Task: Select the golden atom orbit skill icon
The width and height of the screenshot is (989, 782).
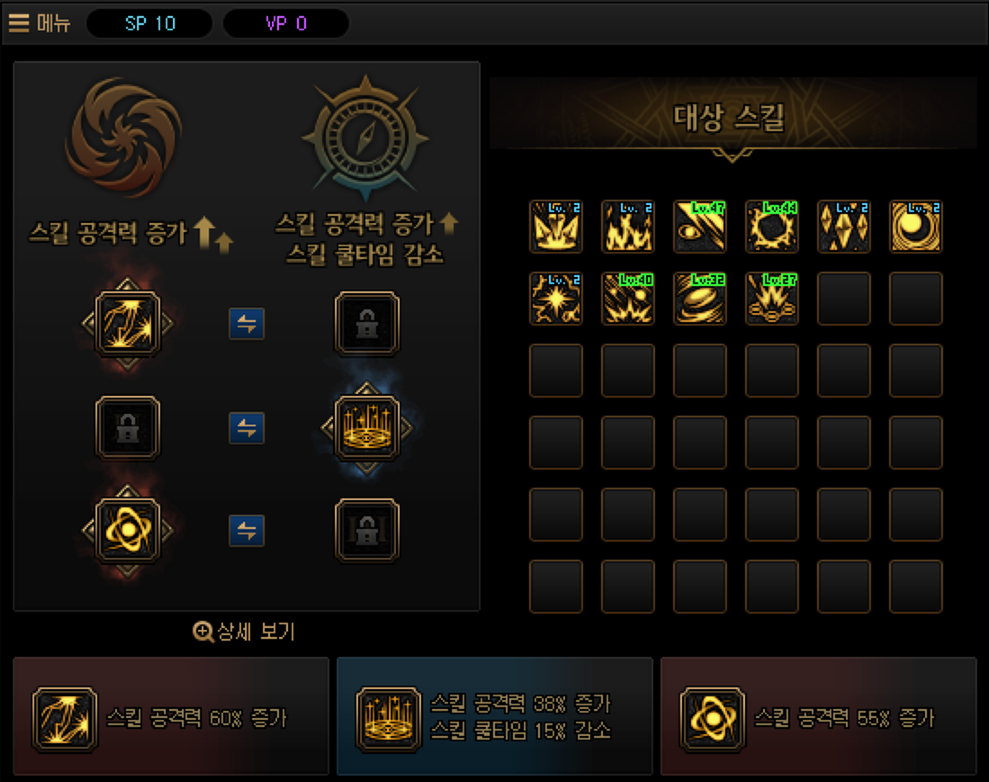Action: [x=127, y=530]
